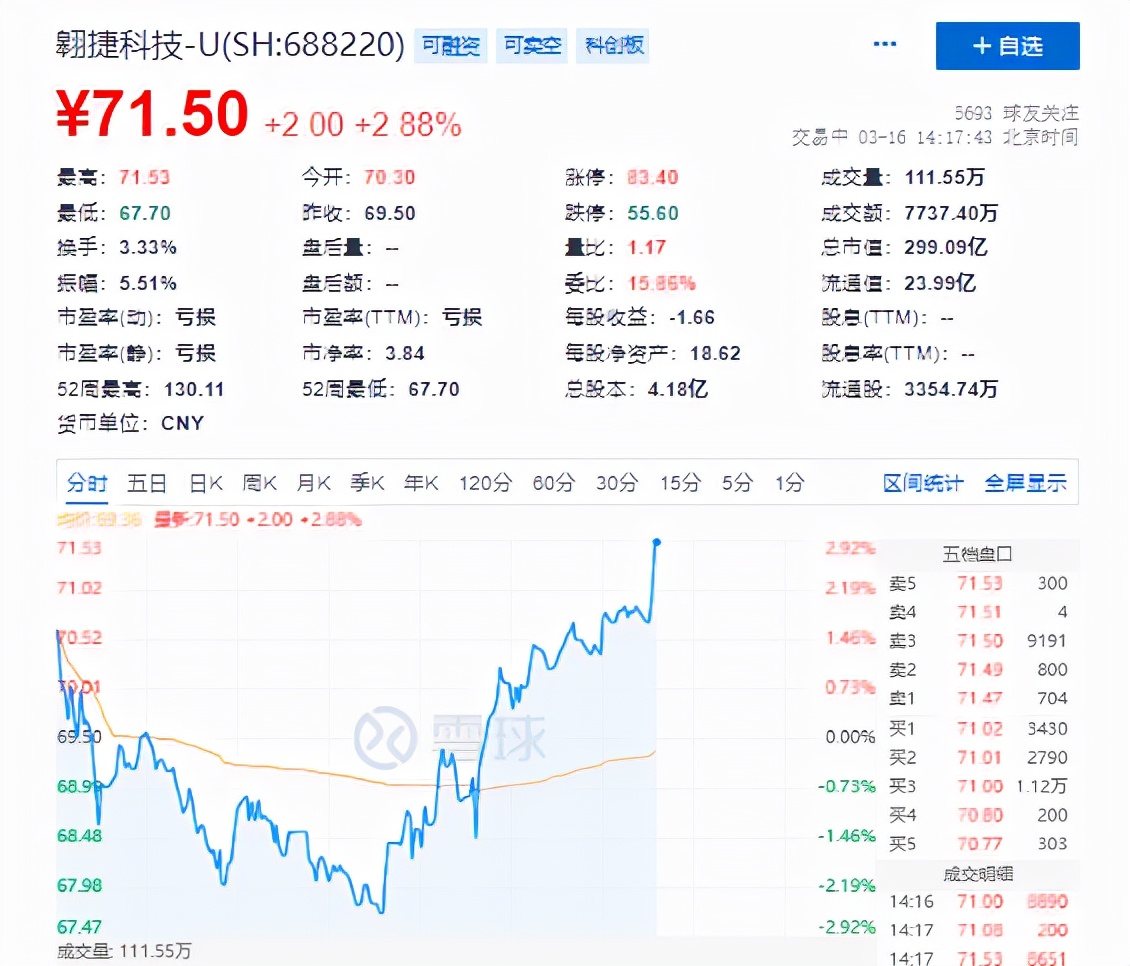Click the 量比 value 1.17

coord(646,247)
